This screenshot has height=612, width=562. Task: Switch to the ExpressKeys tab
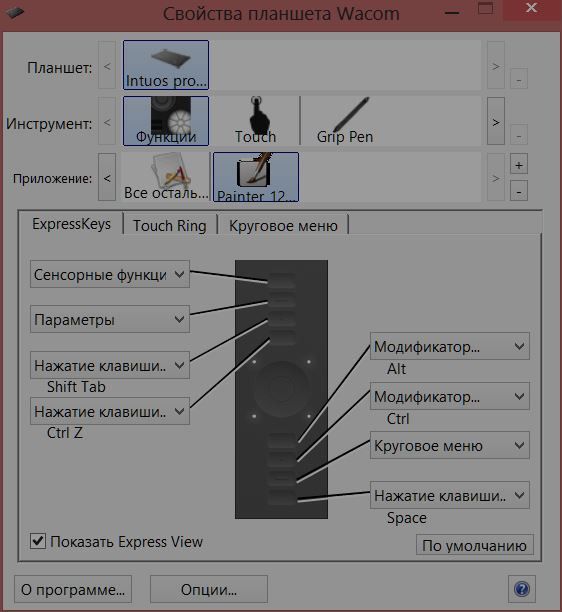[x=71, y=224]
